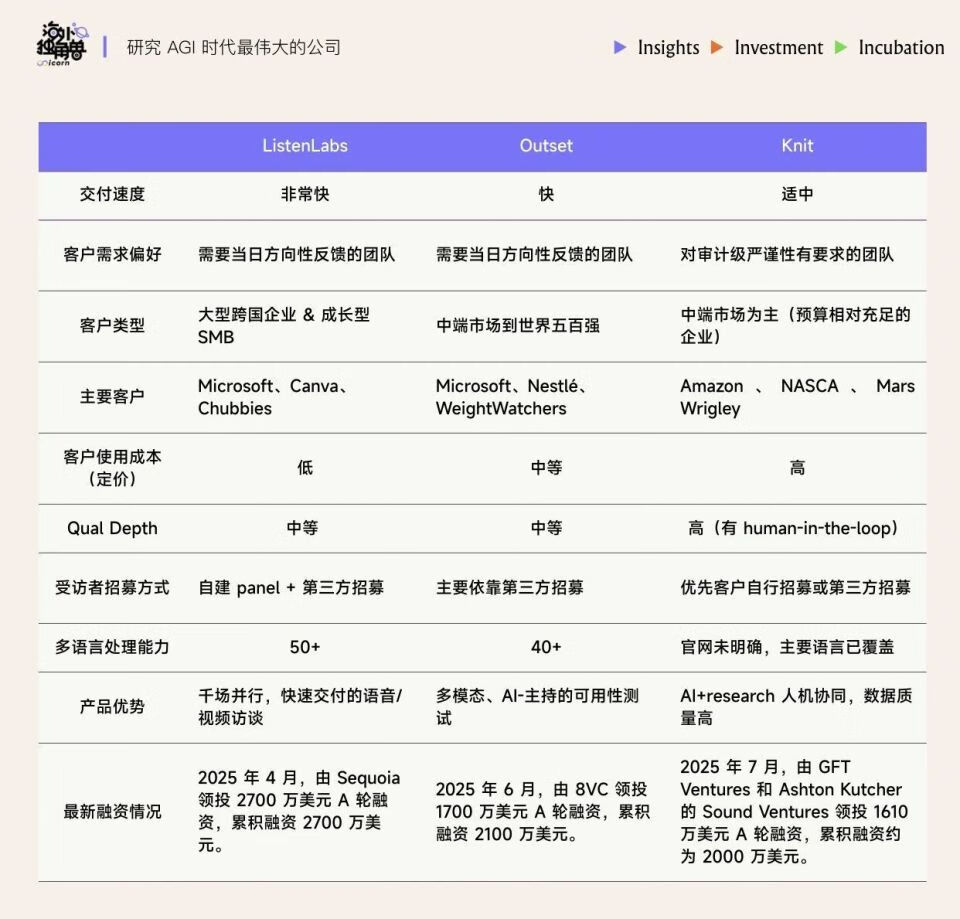Select the 最新融资情况 row label
Viewport: 960px width, 919px height.
point(112,811)
